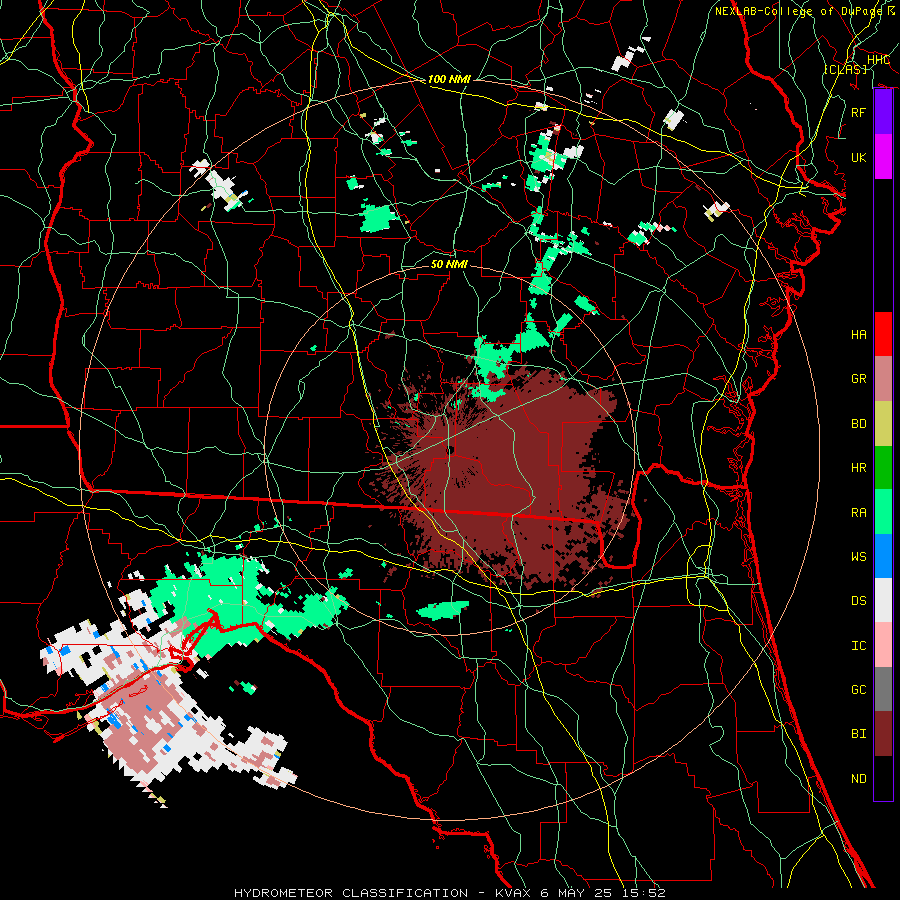Click the HHC product label
The width and height of the screenshot is (900, 900).
tap(878, 60)
